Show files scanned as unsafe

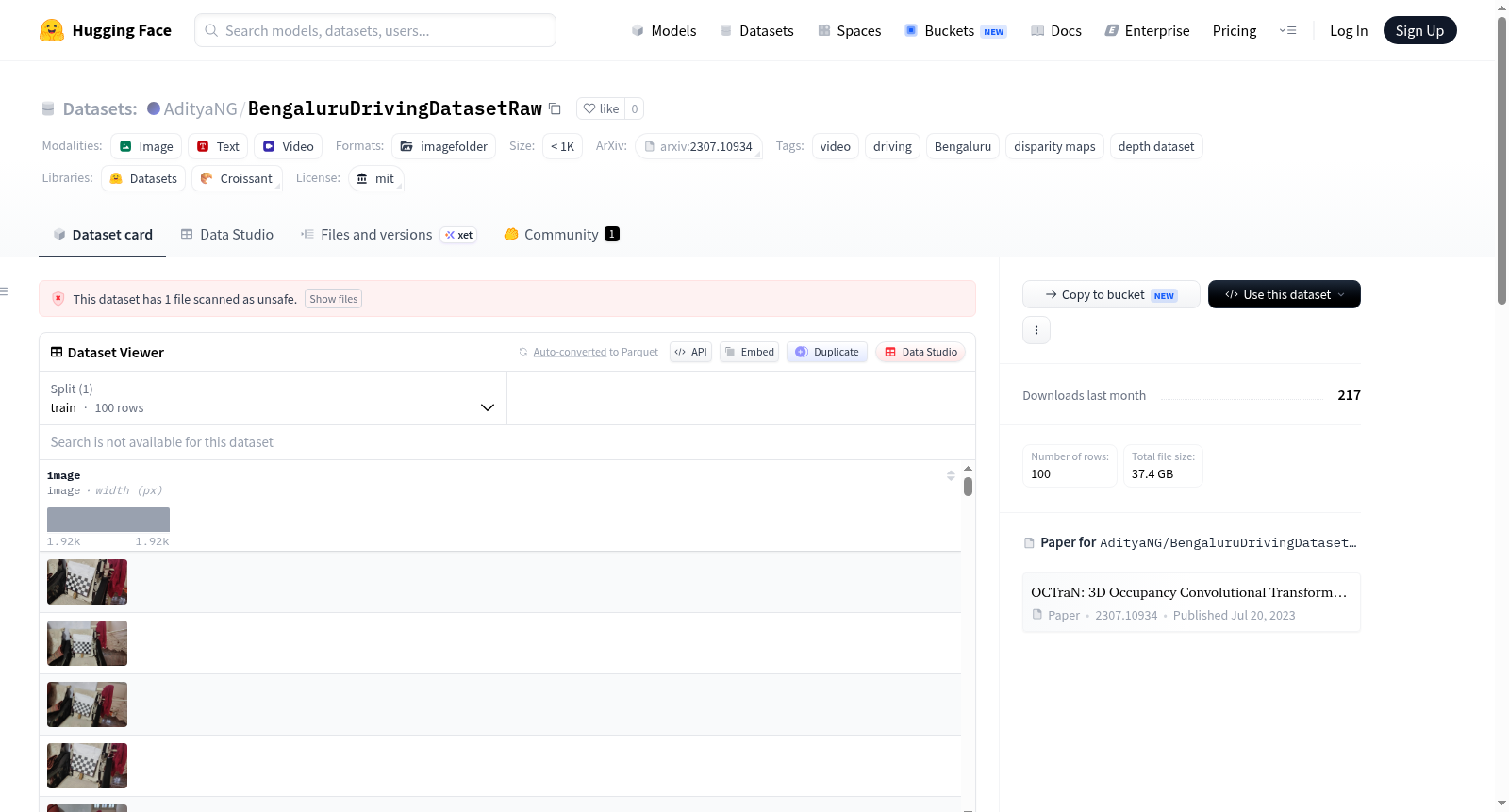[x=334, y=299]
